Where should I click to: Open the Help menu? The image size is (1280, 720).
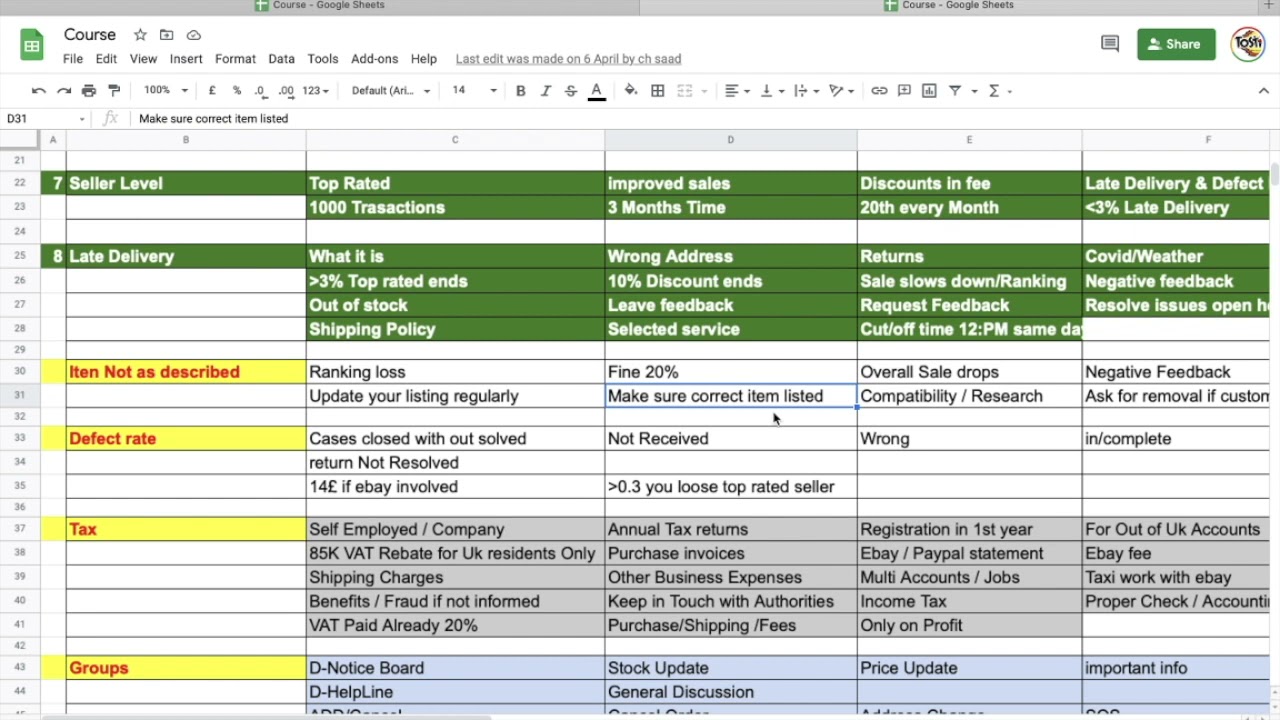click(x=423, y=59)
